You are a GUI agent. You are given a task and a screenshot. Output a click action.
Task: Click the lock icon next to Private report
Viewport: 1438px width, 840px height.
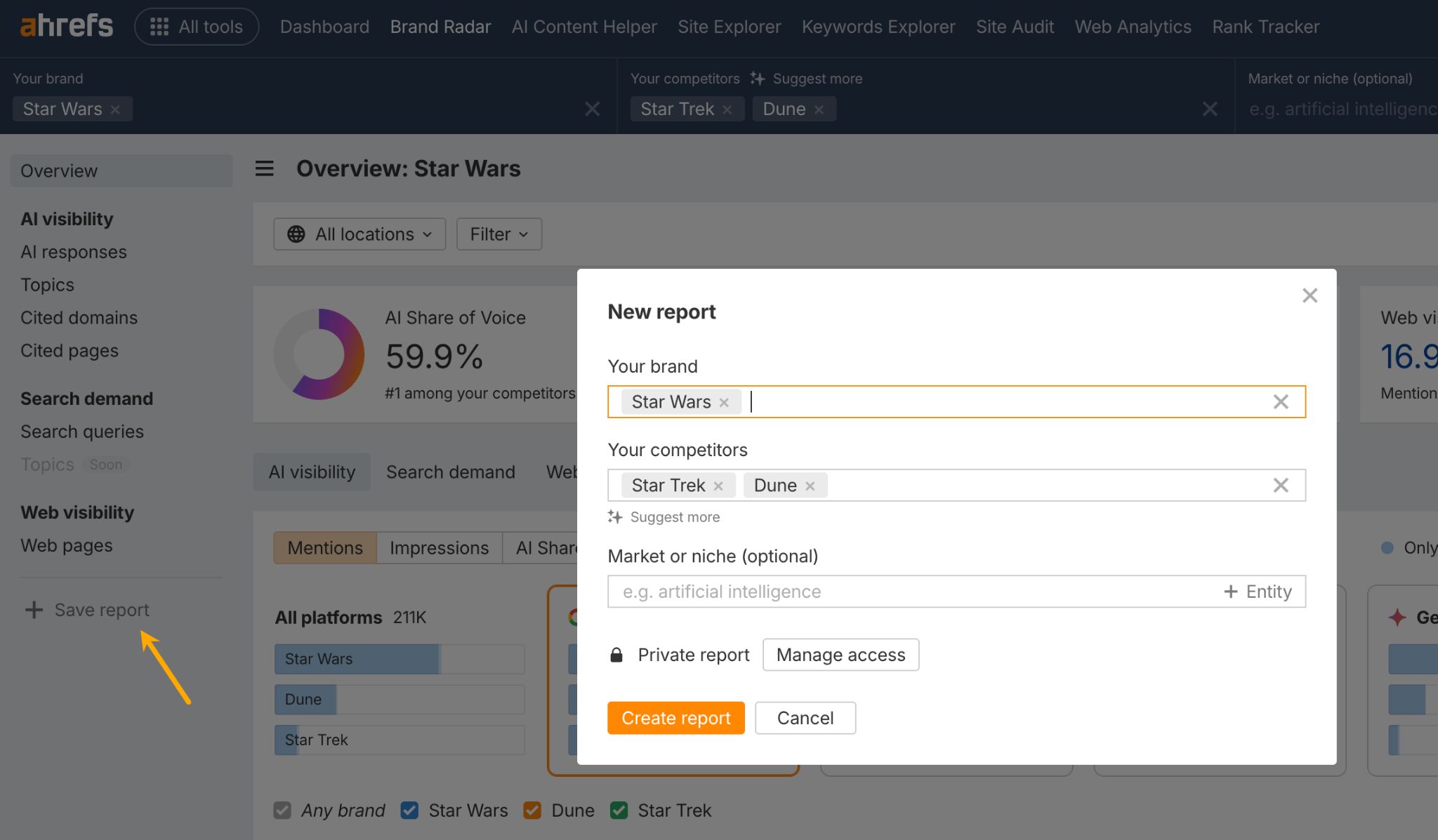tap(616, 654)
